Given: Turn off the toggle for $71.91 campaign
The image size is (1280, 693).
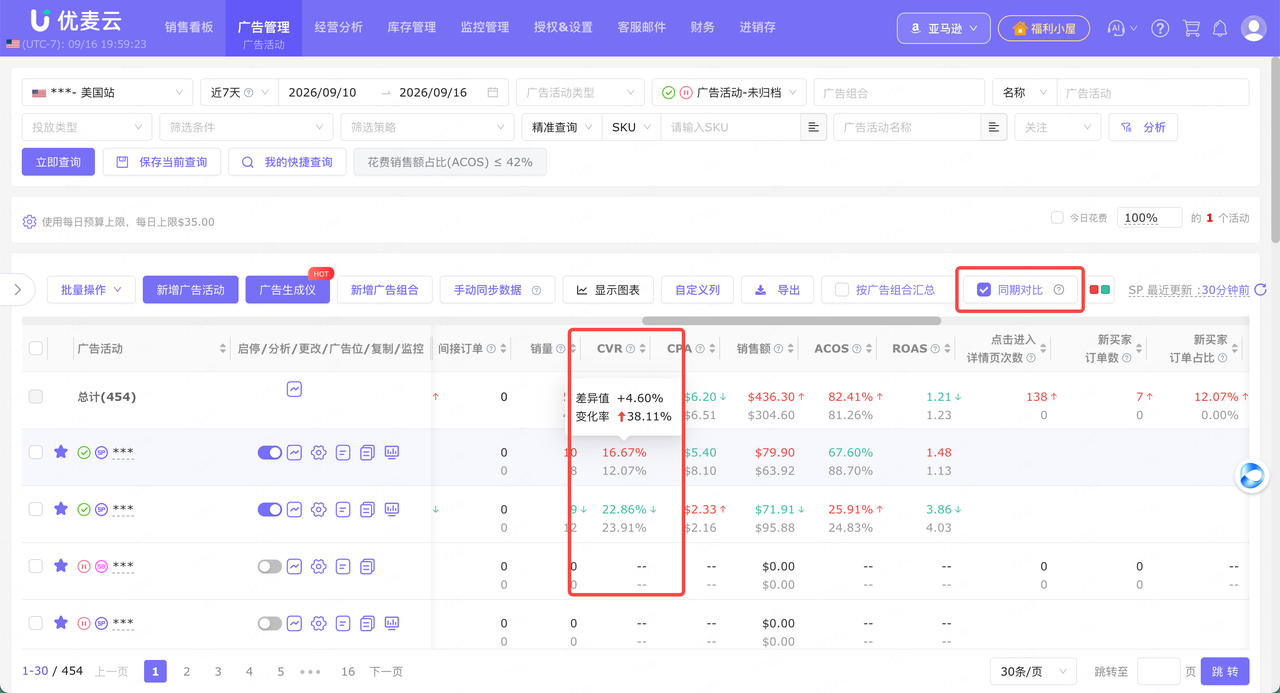Looking at the screenshot, I should pos(270,509).
